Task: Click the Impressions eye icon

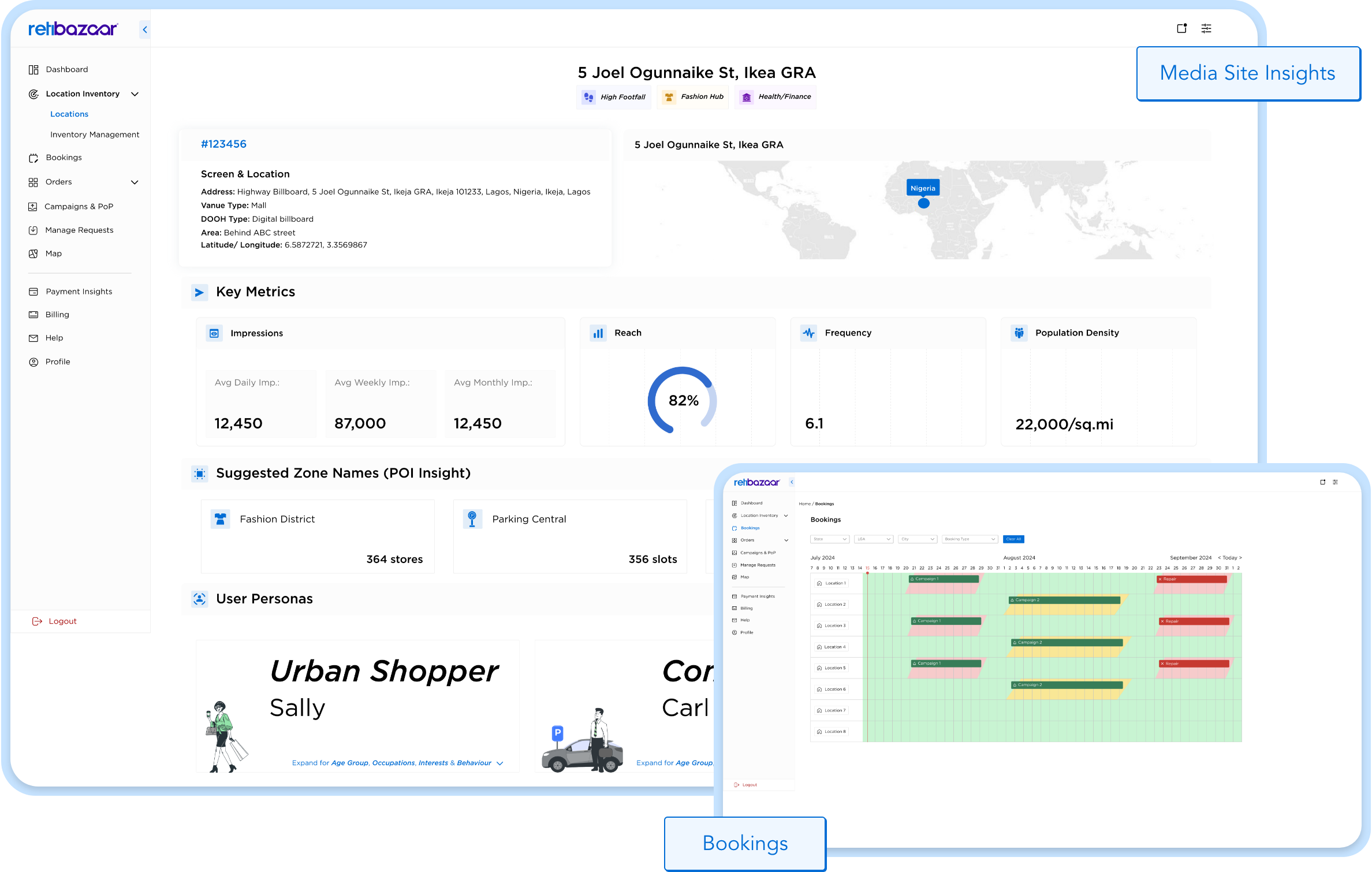Action: [x=214, y=334]
